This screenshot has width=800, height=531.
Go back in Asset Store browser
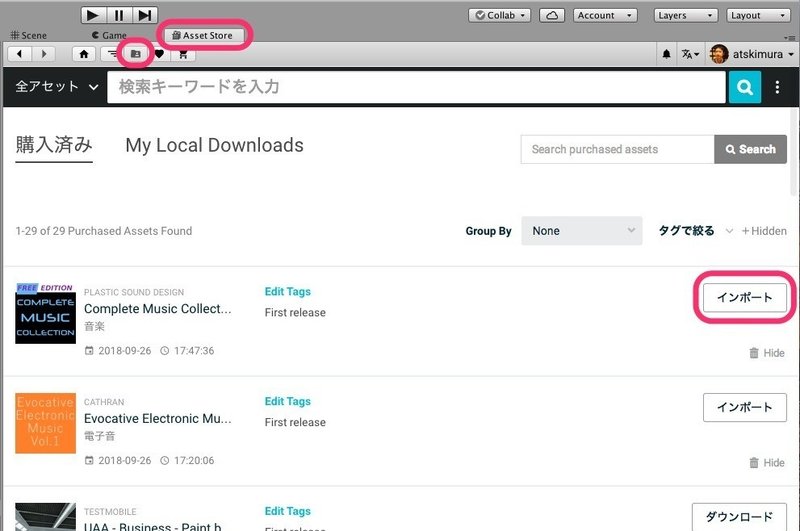click(x=19, y=54)
